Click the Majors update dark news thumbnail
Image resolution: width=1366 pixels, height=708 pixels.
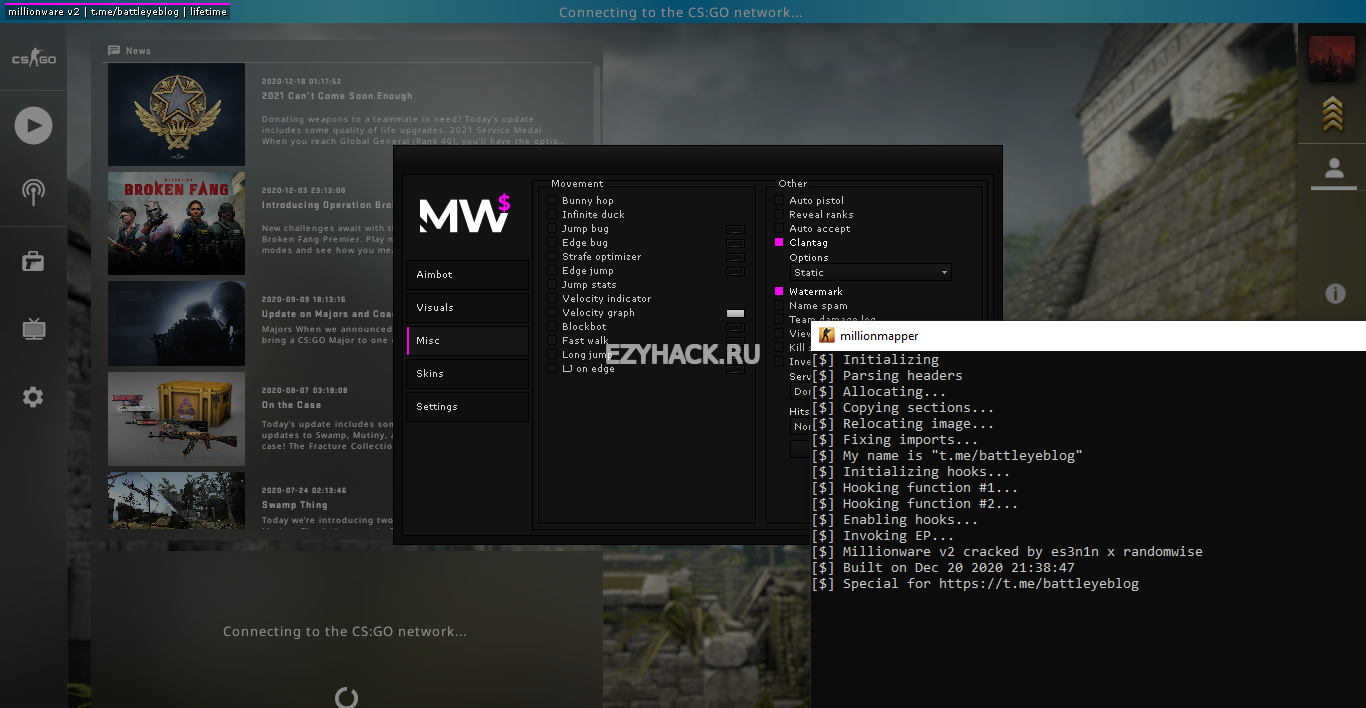tap(176, 323)
